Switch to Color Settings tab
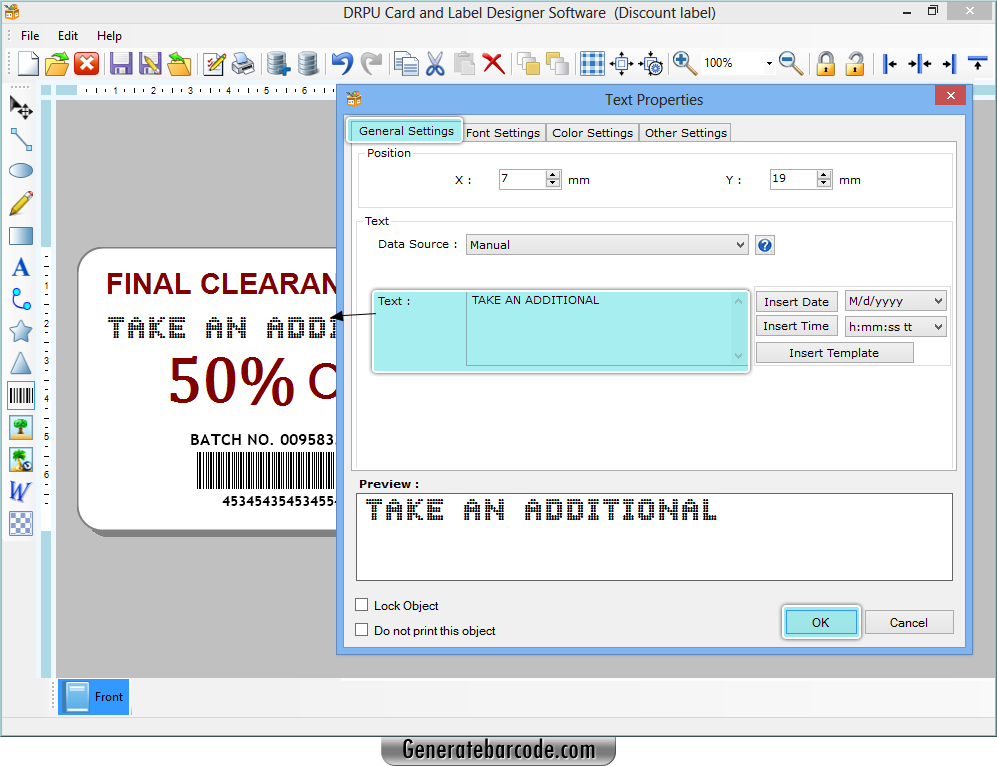Image resolution: width=997 pixels, height=766 pixels. click(x=592, y=133)
